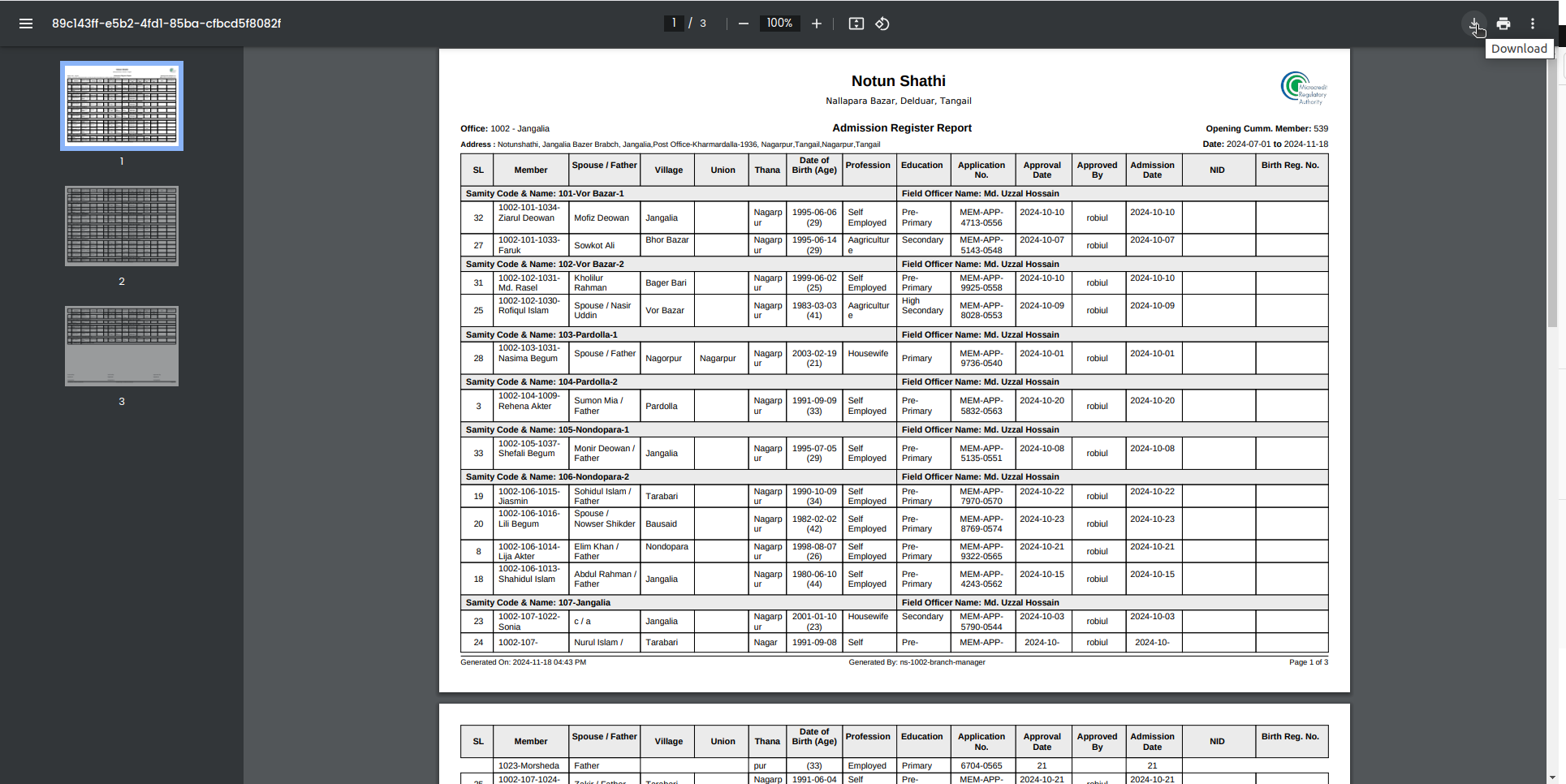Click 'Samity Code & Name: 101-Vor Bazar-1' row
This screenshot has width=1566, height=784.
coord(678,193)
